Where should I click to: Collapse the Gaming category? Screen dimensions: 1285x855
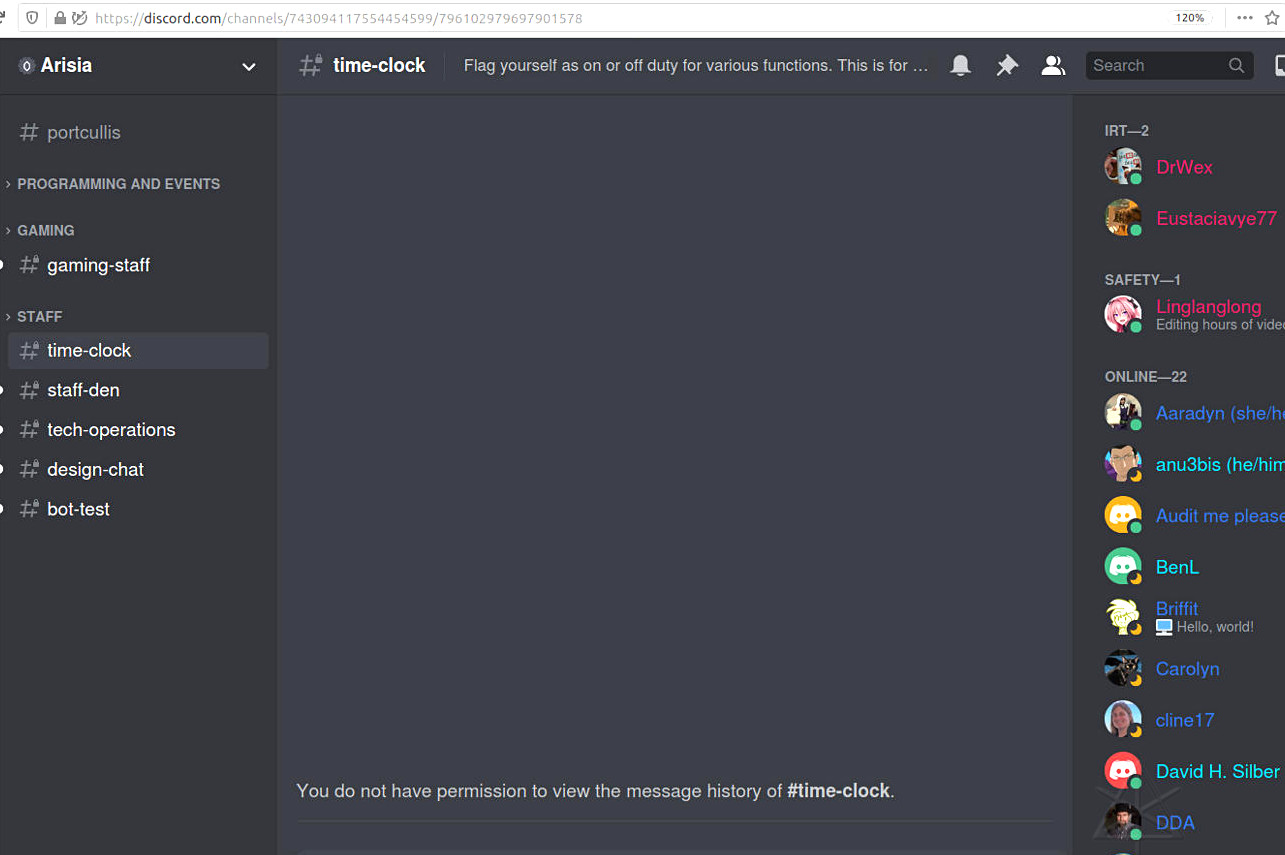coord(45,230)
